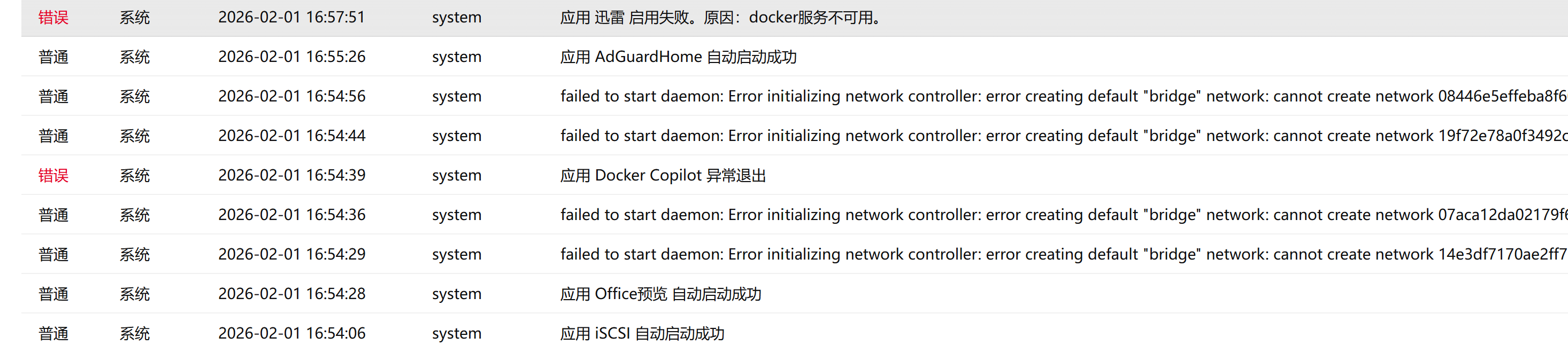Open the Office预览 自动启动成功 log entry
Viewport: 1568px width, 345px height.
660,294
